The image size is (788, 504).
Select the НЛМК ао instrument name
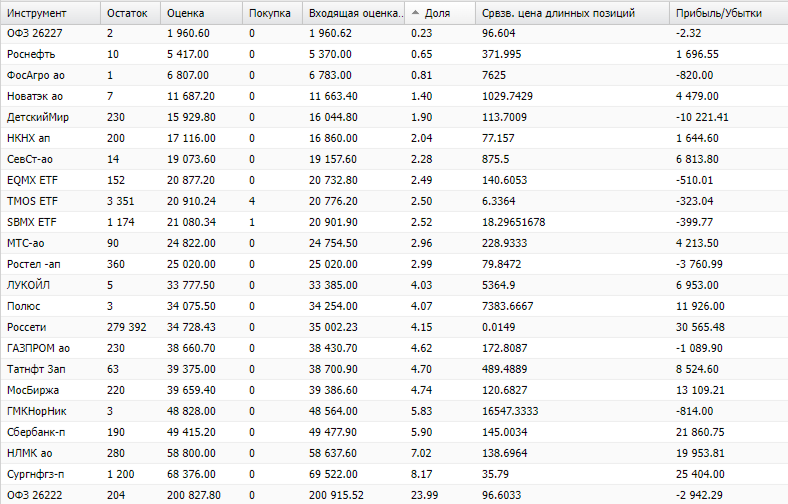[x=29, y=453]
